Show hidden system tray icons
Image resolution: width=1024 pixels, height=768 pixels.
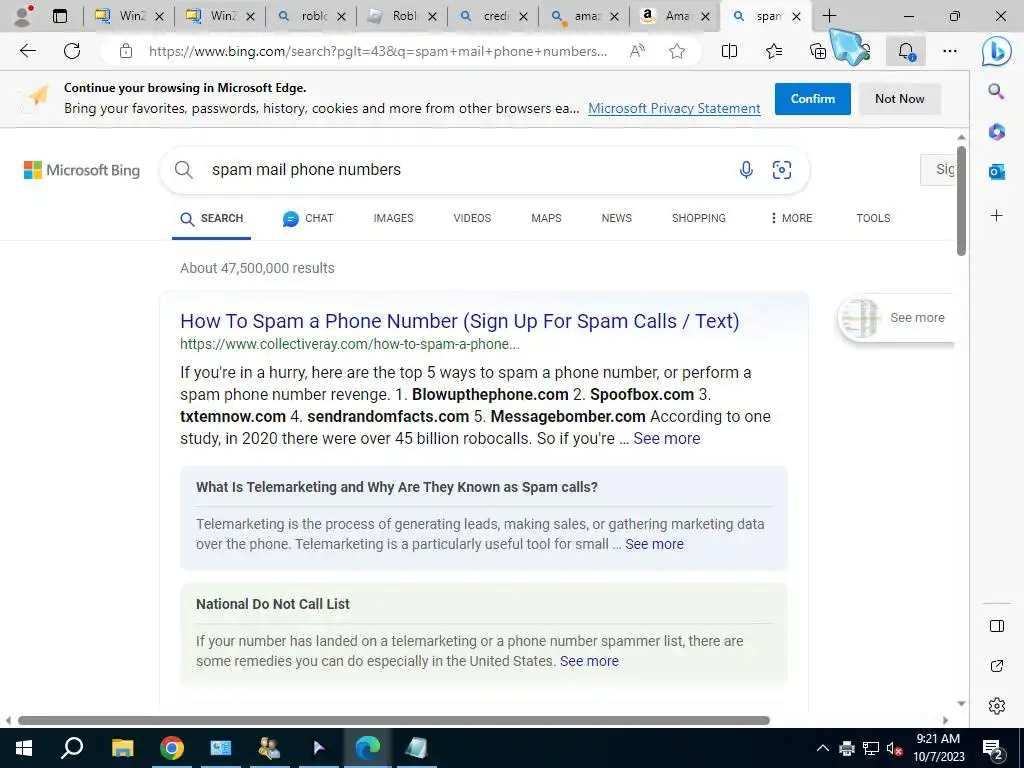pyautogui.click(x=823, y=748)
